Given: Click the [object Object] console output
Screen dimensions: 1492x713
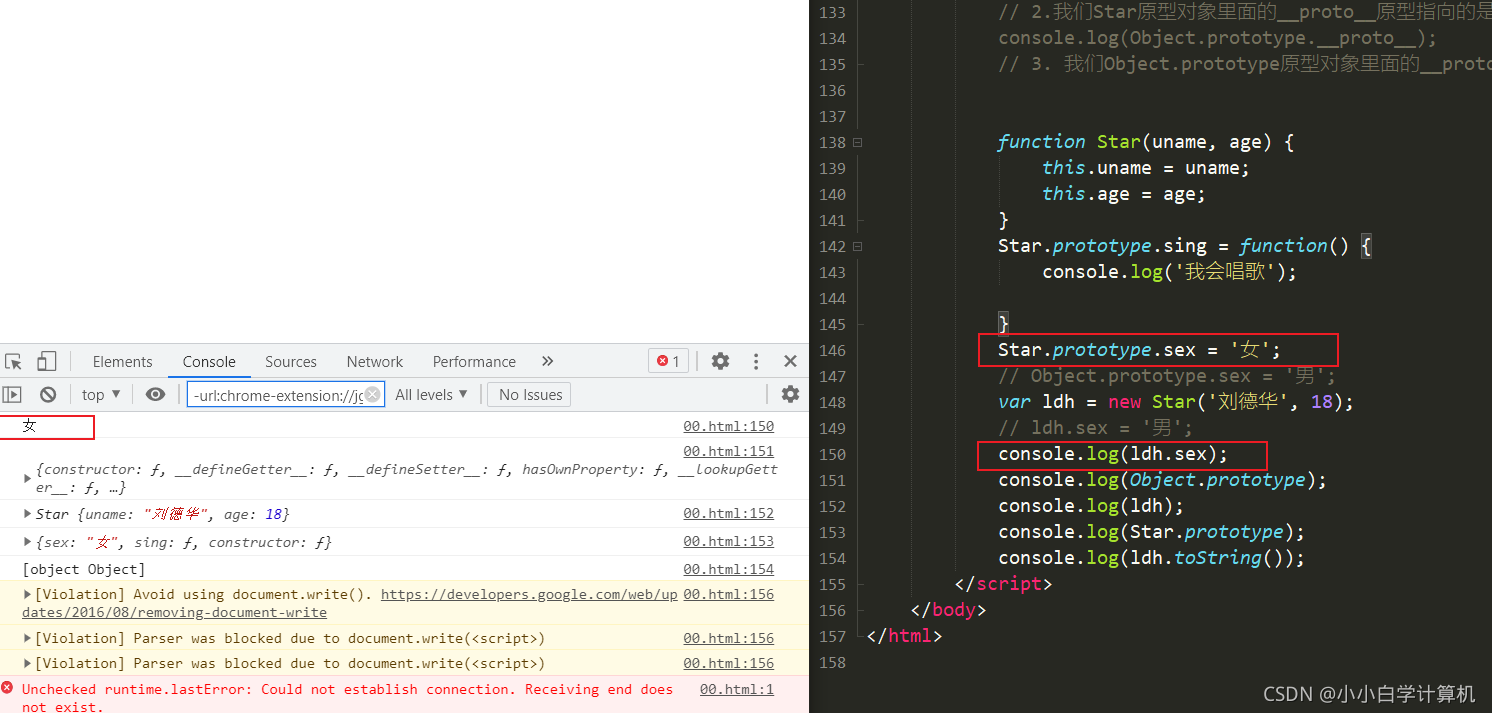Looking at the screenshot, I should (x=84, y=569).
